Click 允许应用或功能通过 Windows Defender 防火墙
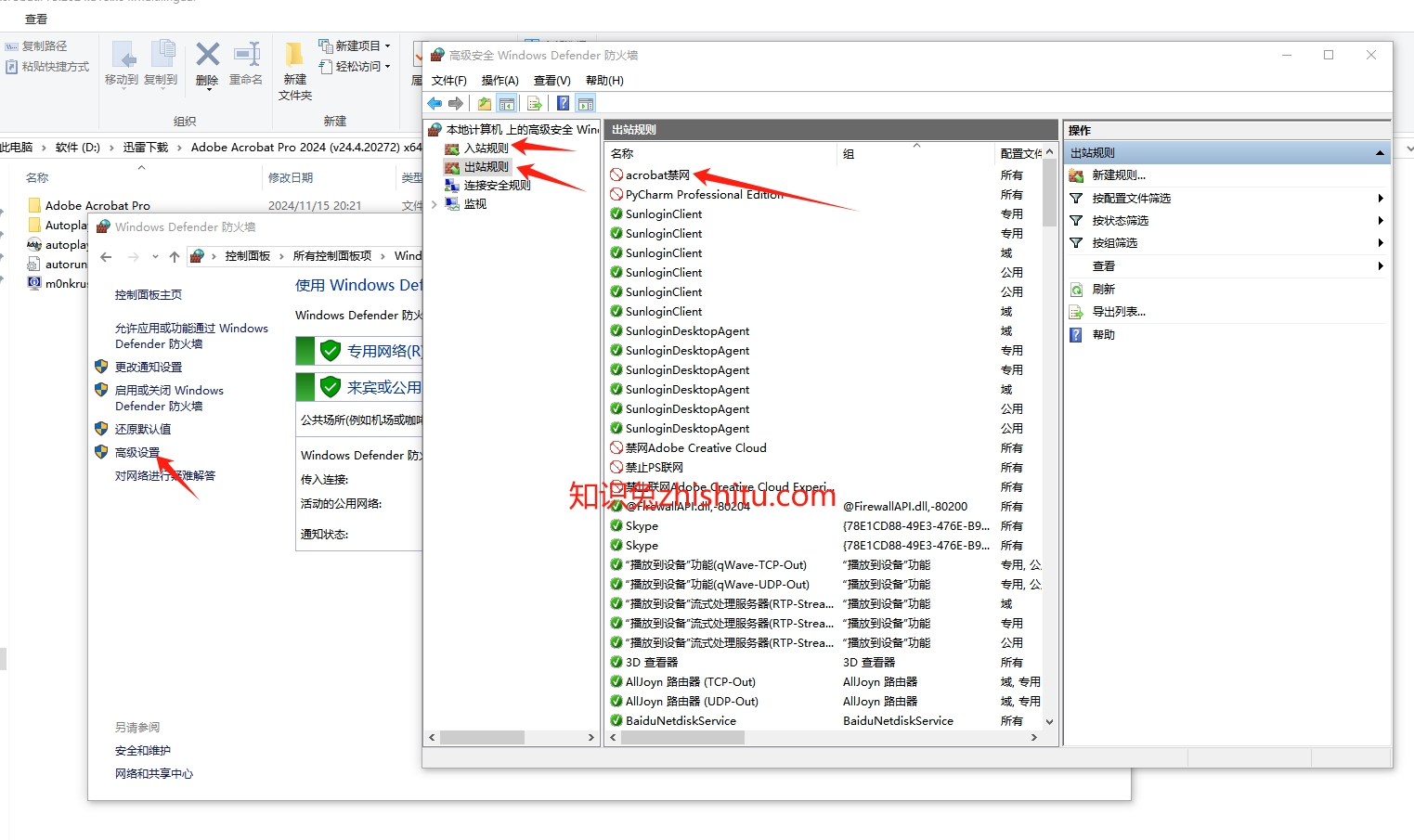The height and width of the screenshot is (840, 1414). [x=191, y=336]
